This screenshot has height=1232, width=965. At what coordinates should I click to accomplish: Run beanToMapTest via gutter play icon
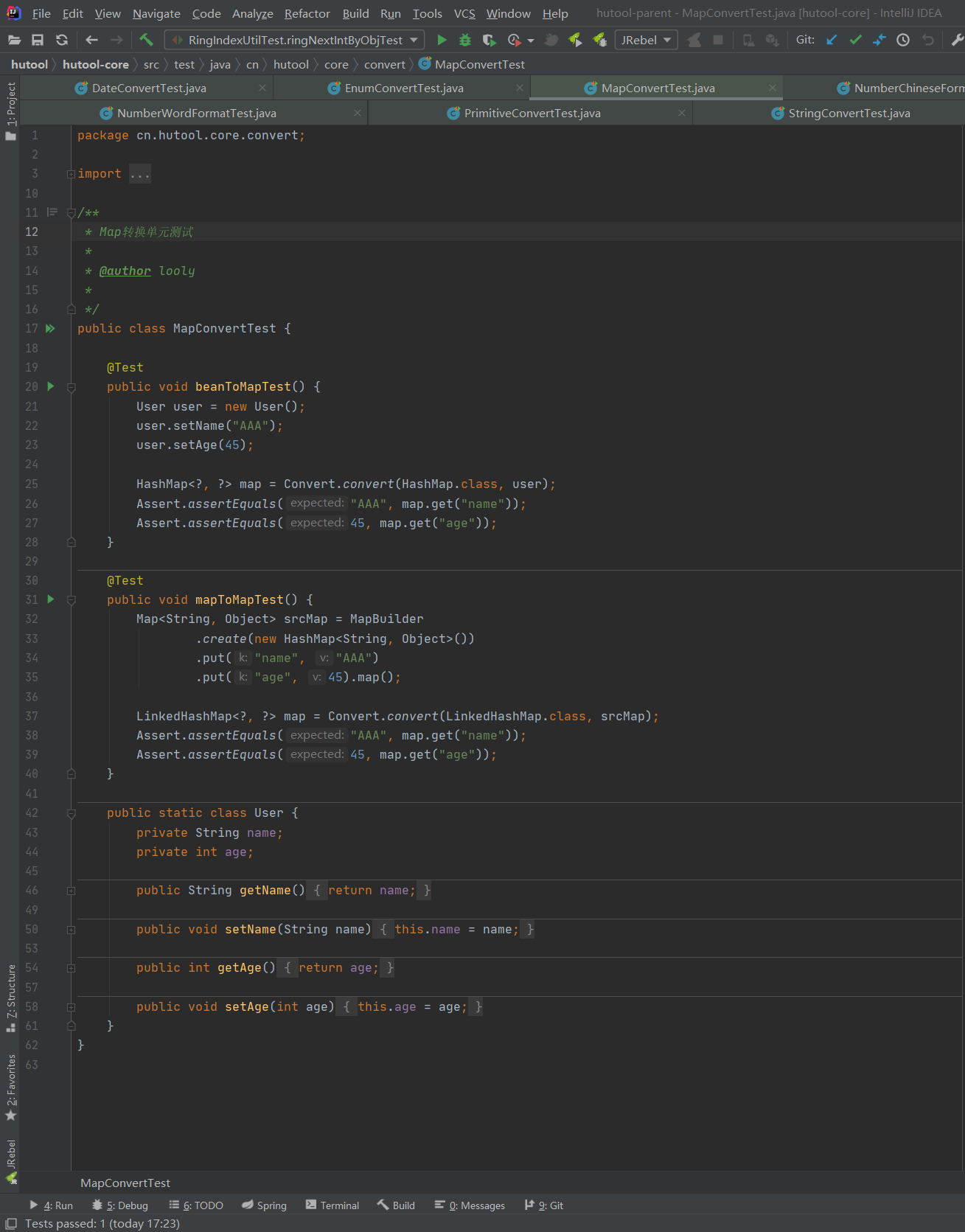[50, 386]
